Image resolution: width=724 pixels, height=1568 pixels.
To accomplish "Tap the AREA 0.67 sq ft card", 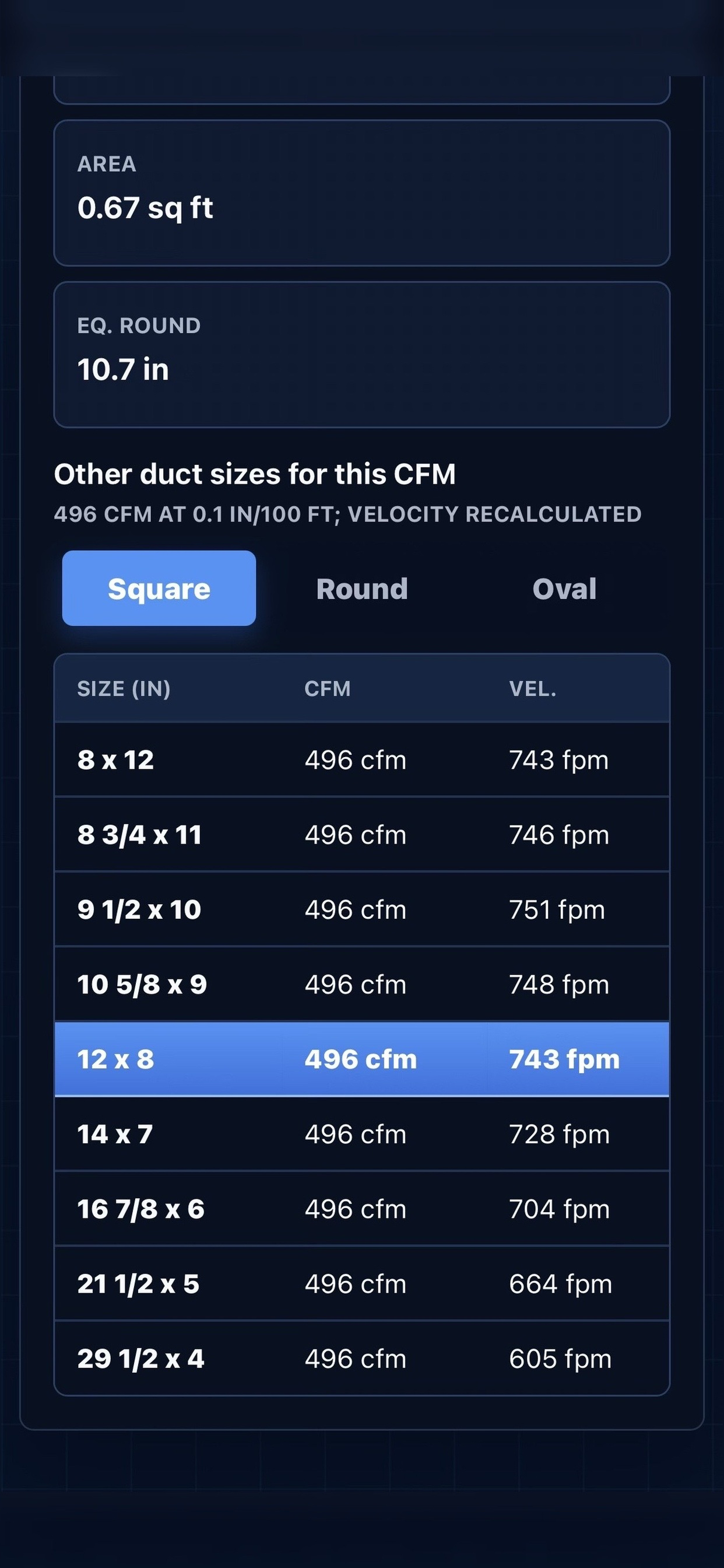I will click(362, 193).
